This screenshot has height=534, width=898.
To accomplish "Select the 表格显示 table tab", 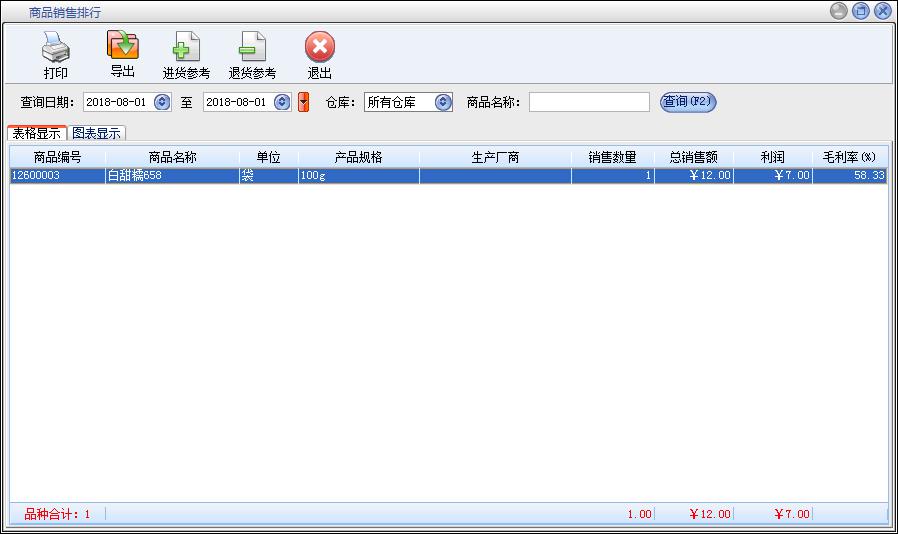I will coord(37,133).
